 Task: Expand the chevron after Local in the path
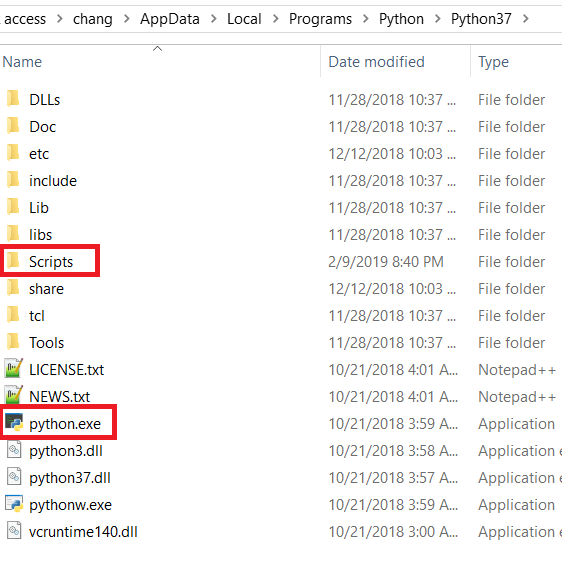point(275,18)
